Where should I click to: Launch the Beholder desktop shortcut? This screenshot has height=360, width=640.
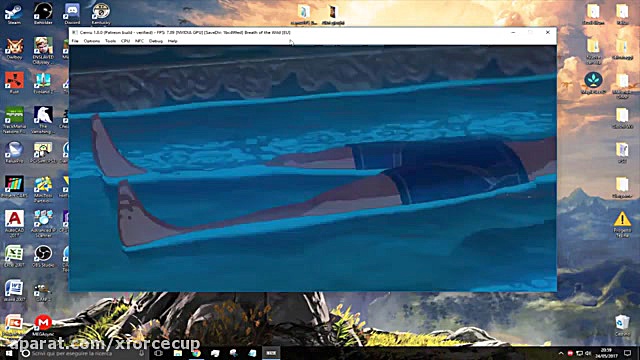click(43, 13)
